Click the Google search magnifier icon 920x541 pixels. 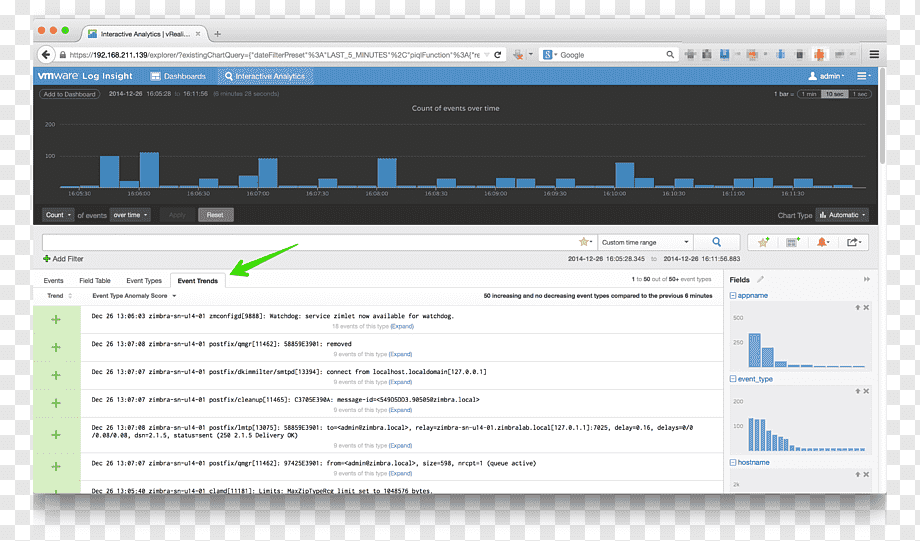point(670,55)
